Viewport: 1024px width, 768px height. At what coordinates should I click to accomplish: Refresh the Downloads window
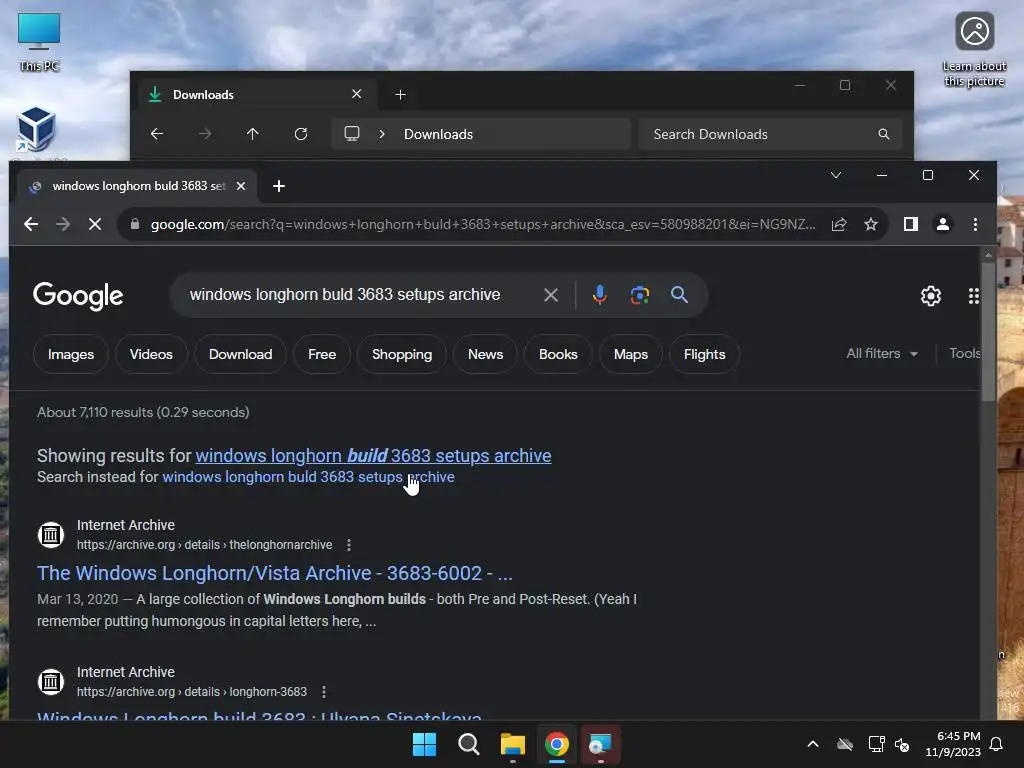pyautogui.click(x=301, y=134)
